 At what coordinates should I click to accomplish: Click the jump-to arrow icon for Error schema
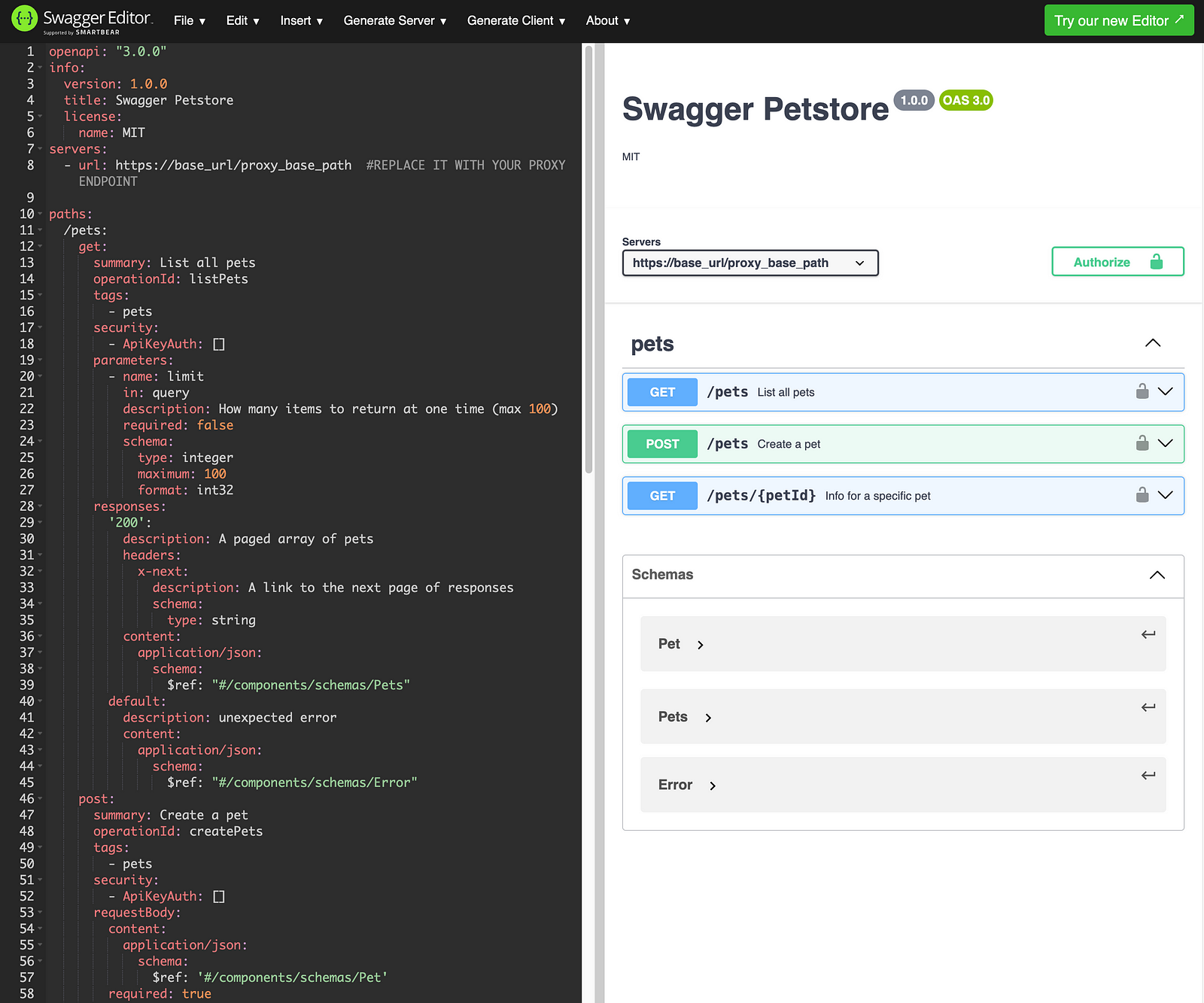(1148, 775)
